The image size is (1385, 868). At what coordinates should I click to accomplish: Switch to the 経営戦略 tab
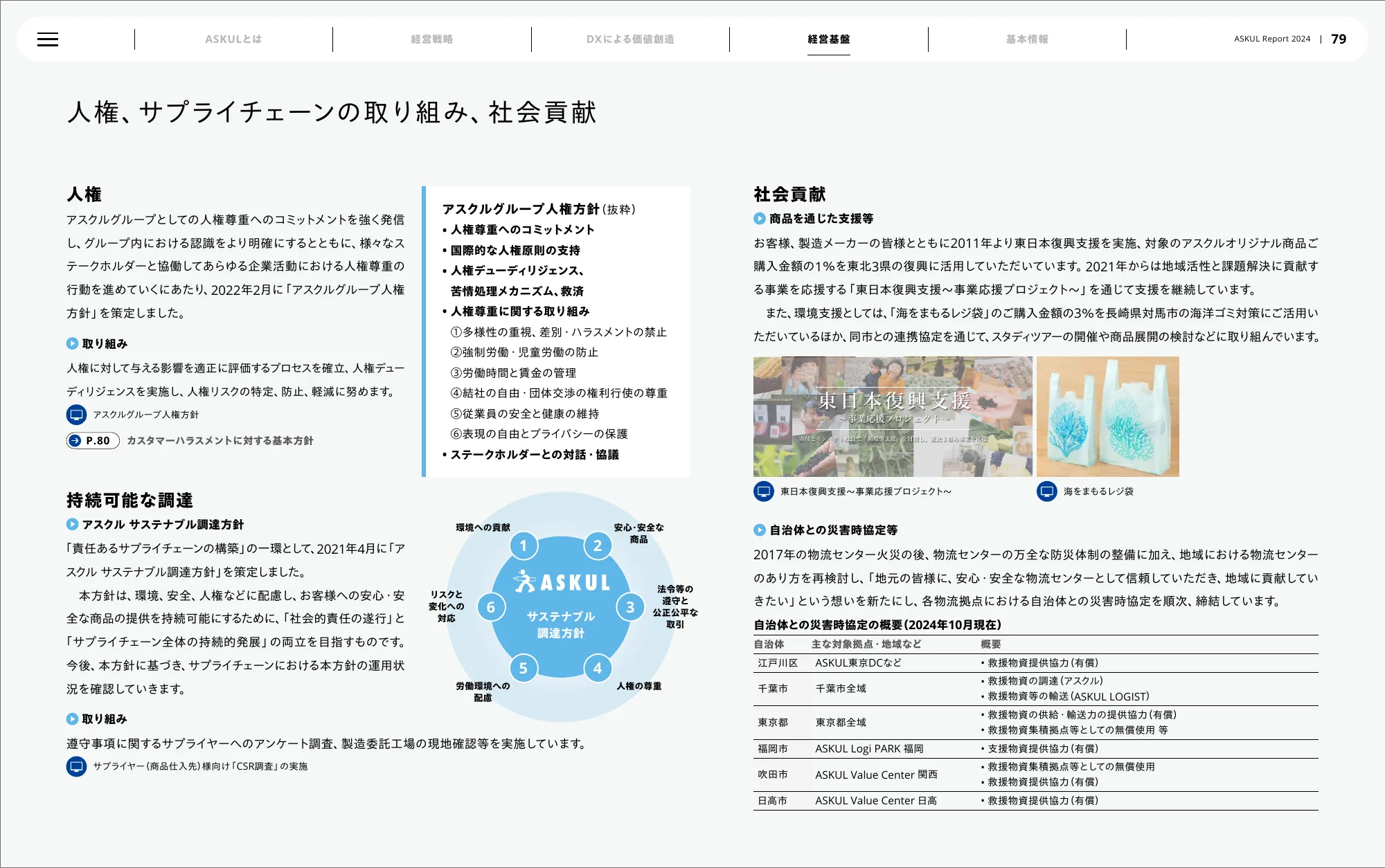pyautogui.click(x=431, y=39)
